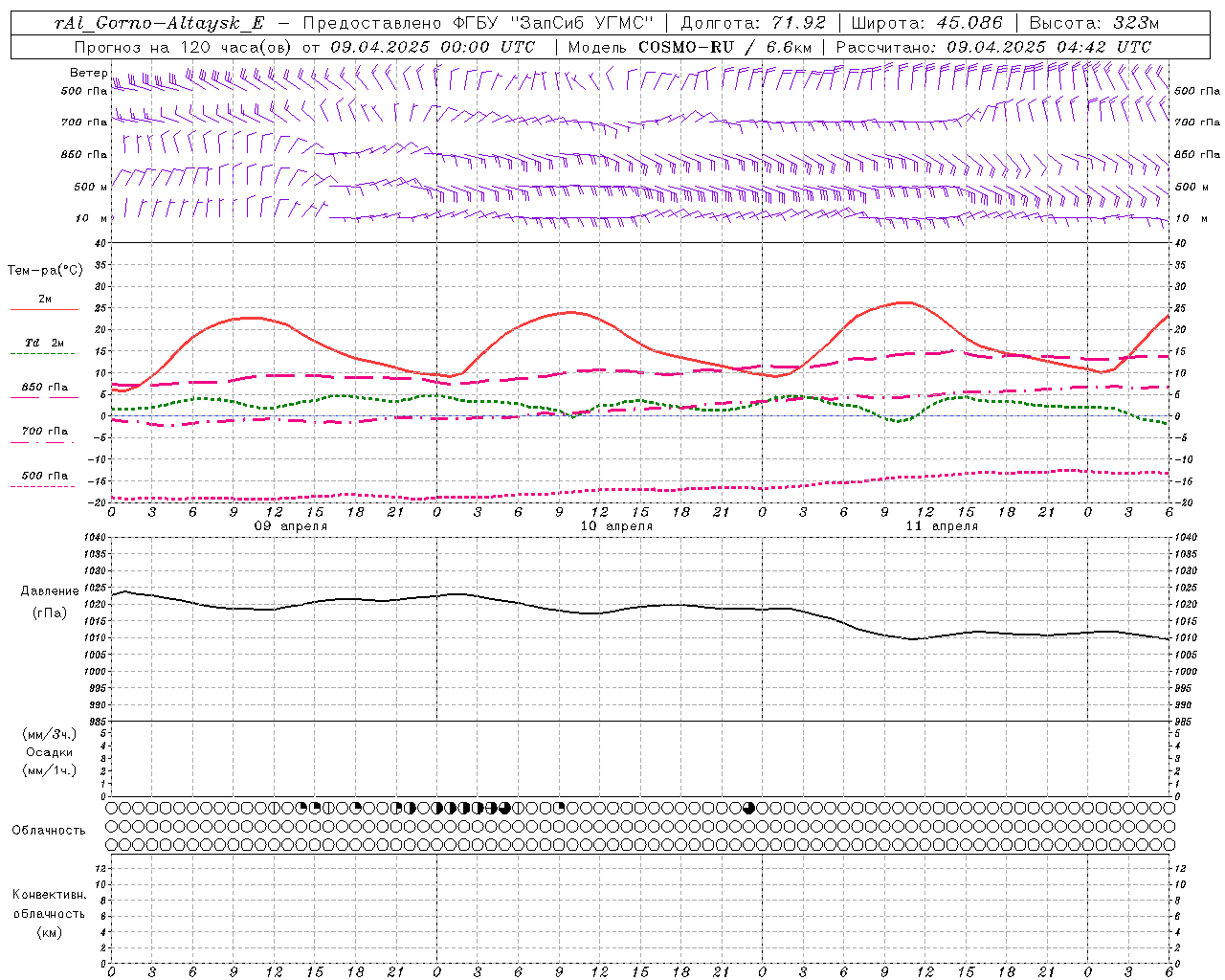Image resolution: width=1225 pixels, height=980 pixels.
Task: Click the forecast start 09.04.2025 00:00 UTC
Action: click(433, 47)
